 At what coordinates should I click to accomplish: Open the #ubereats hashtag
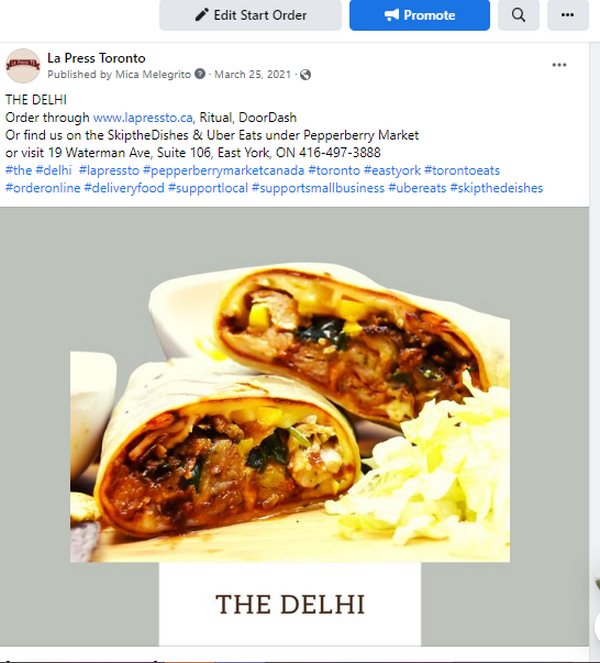417,188
